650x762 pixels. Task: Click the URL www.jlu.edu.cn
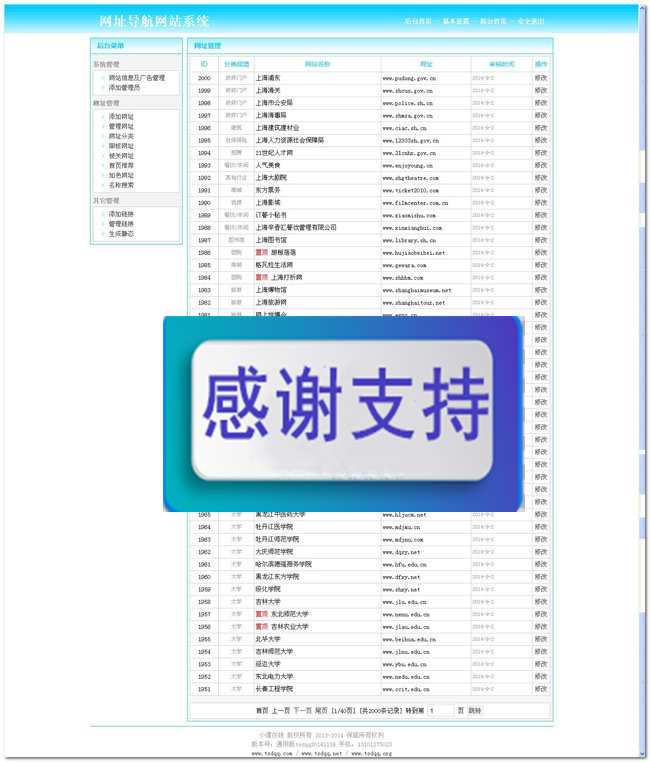404,602
